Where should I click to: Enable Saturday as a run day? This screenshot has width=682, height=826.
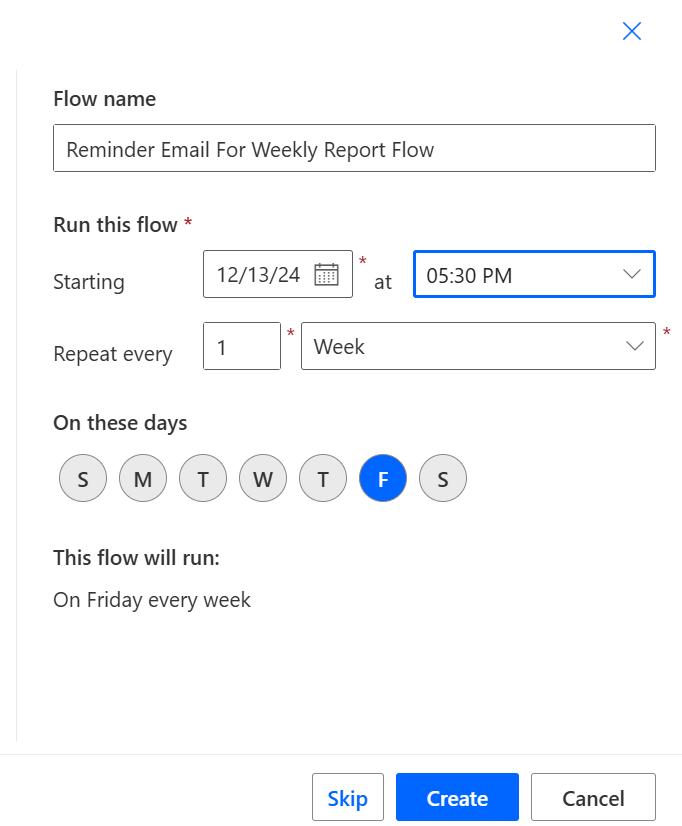443,478
